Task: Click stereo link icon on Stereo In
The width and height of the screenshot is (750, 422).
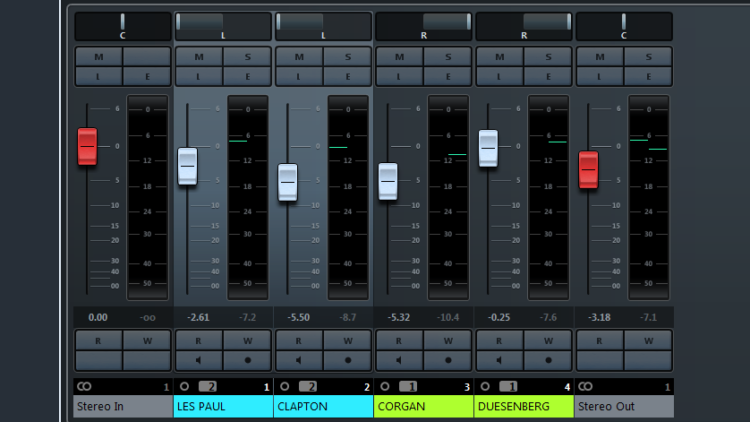Action: pyautogui.click(x=84, y=386)
